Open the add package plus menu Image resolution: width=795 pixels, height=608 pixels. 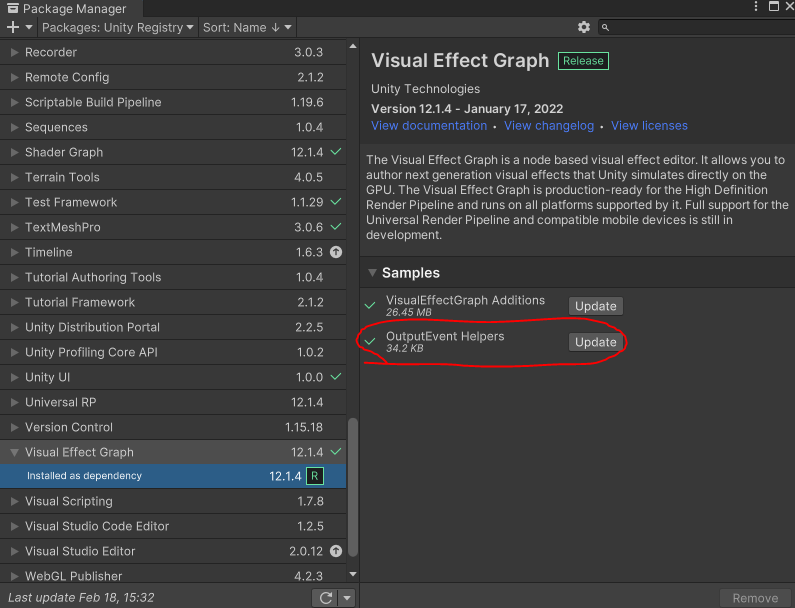[19, 27]
